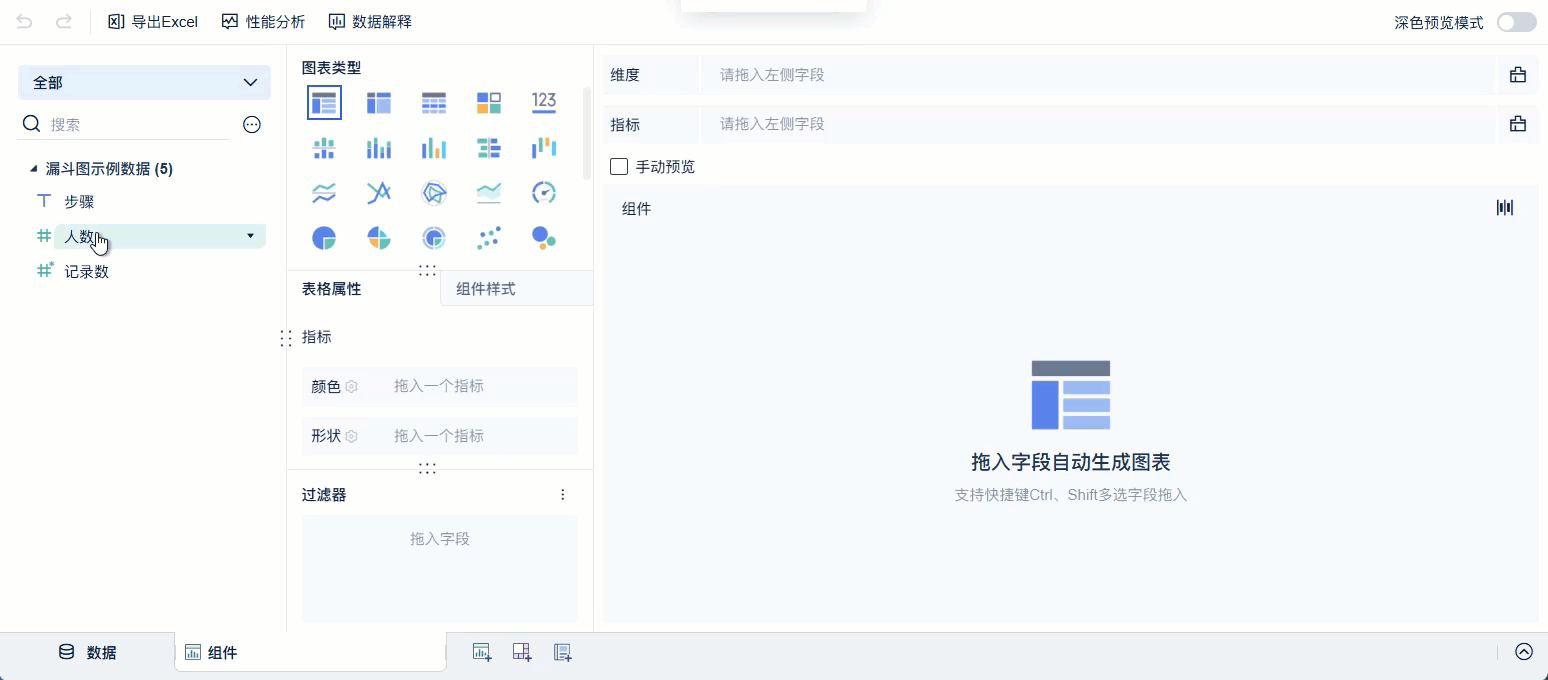Click the 指标 label in 表格属性 panel
Screen dimensions: 1548x680
pyautogui.click(x=317, y=337)
